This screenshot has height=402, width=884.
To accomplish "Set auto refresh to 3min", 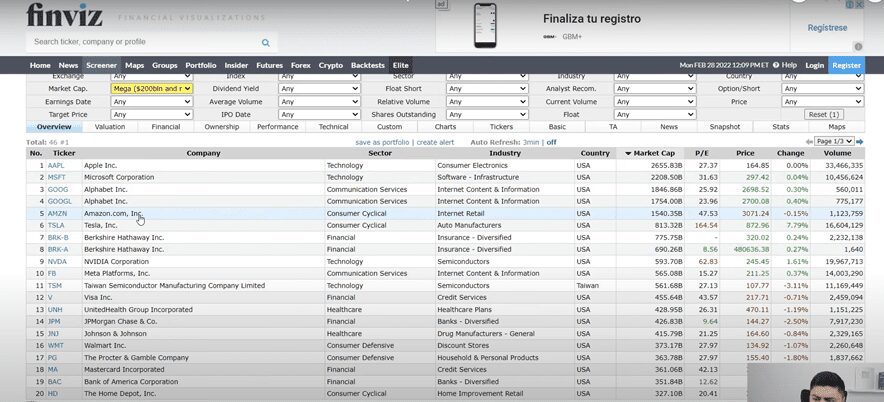I will point(529,142).
